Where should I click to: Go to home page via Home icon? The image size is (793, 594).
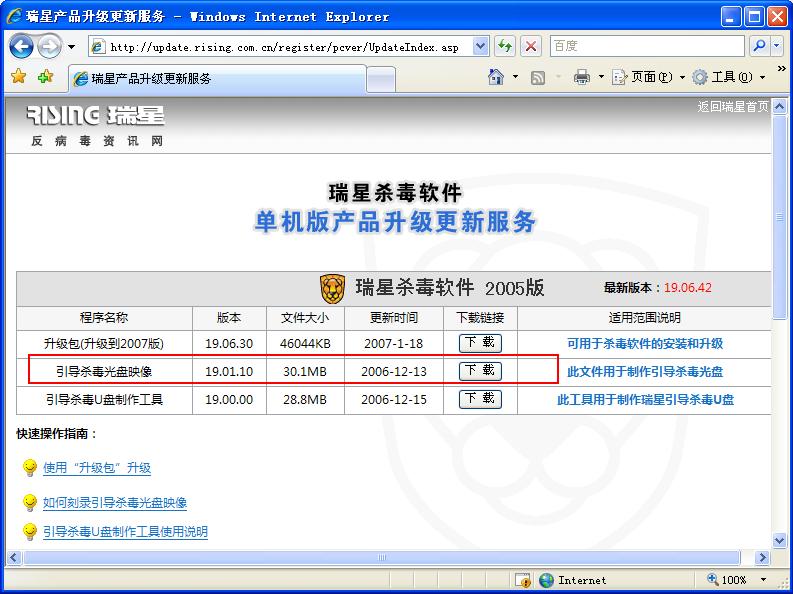496,77
